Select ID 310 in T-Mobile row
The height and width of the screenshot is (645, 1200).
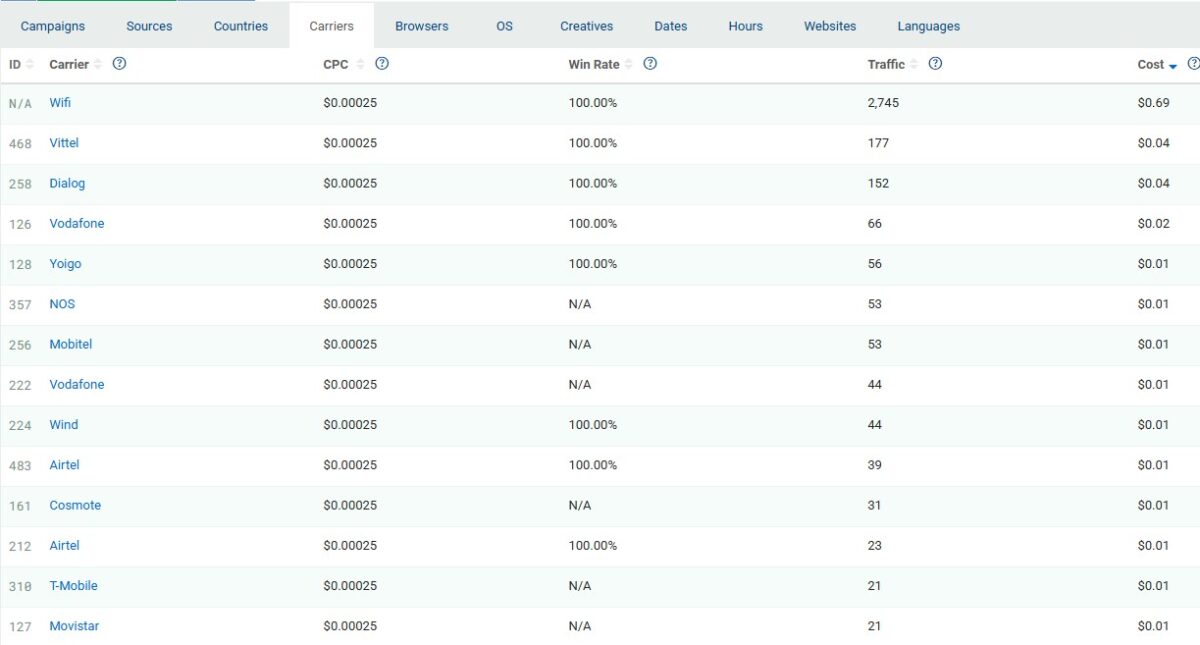[20, 585]
